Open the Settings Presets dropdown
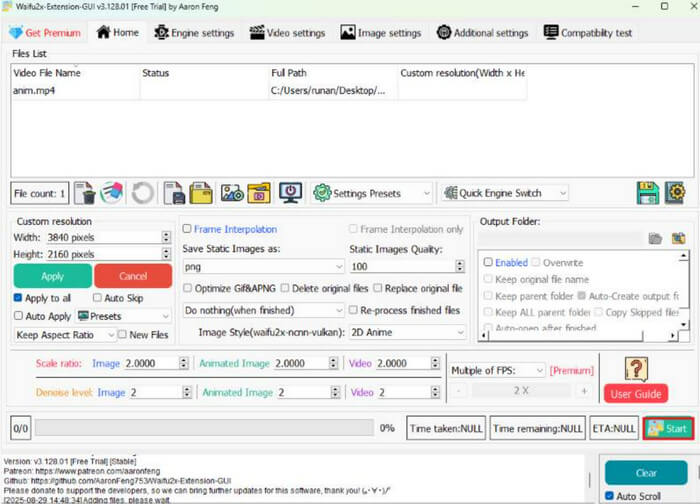 coord(372,193)
